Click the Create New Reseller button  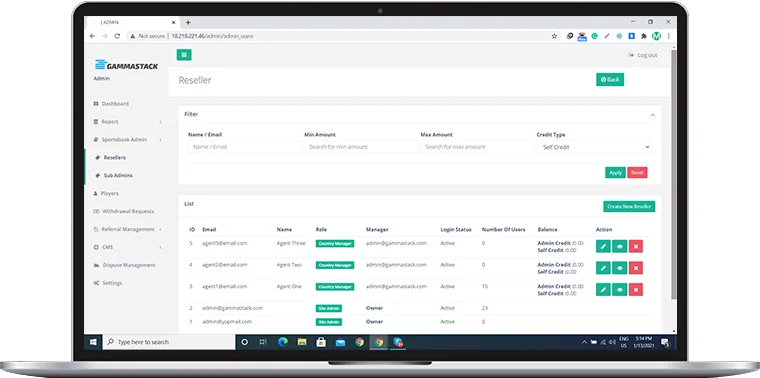(629, 206)
